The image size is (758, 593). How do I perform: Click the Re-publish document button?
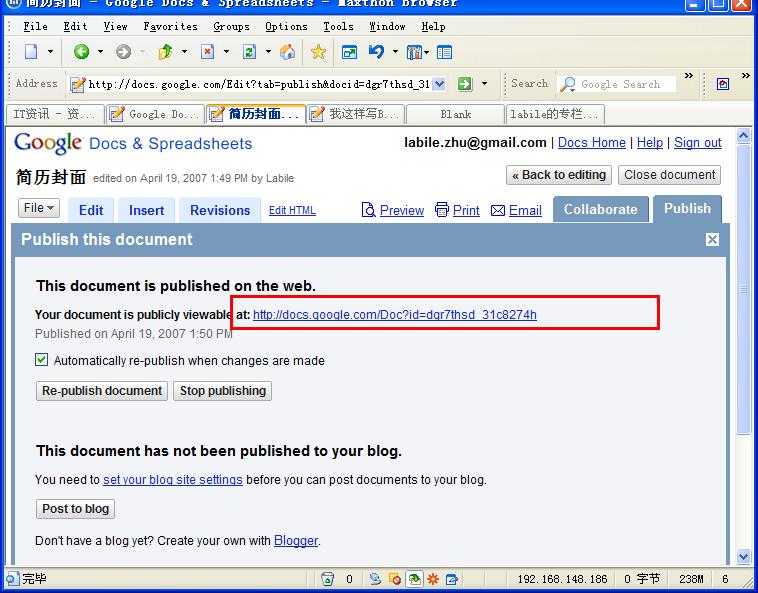102,391
